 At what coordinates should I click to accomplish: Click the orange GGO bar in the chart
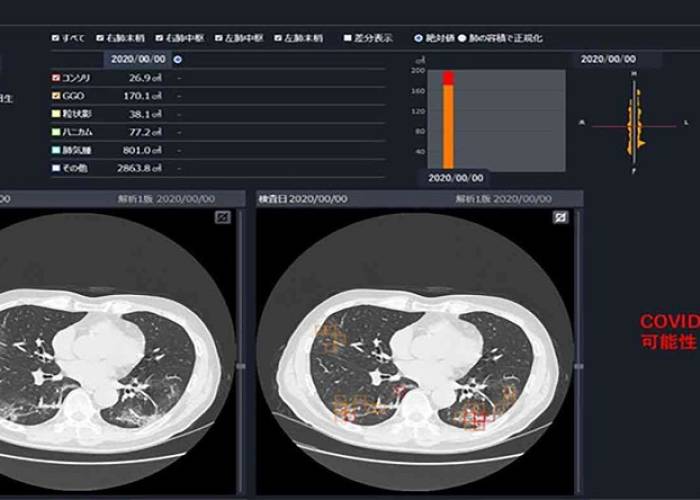click(x=448, y=127)
